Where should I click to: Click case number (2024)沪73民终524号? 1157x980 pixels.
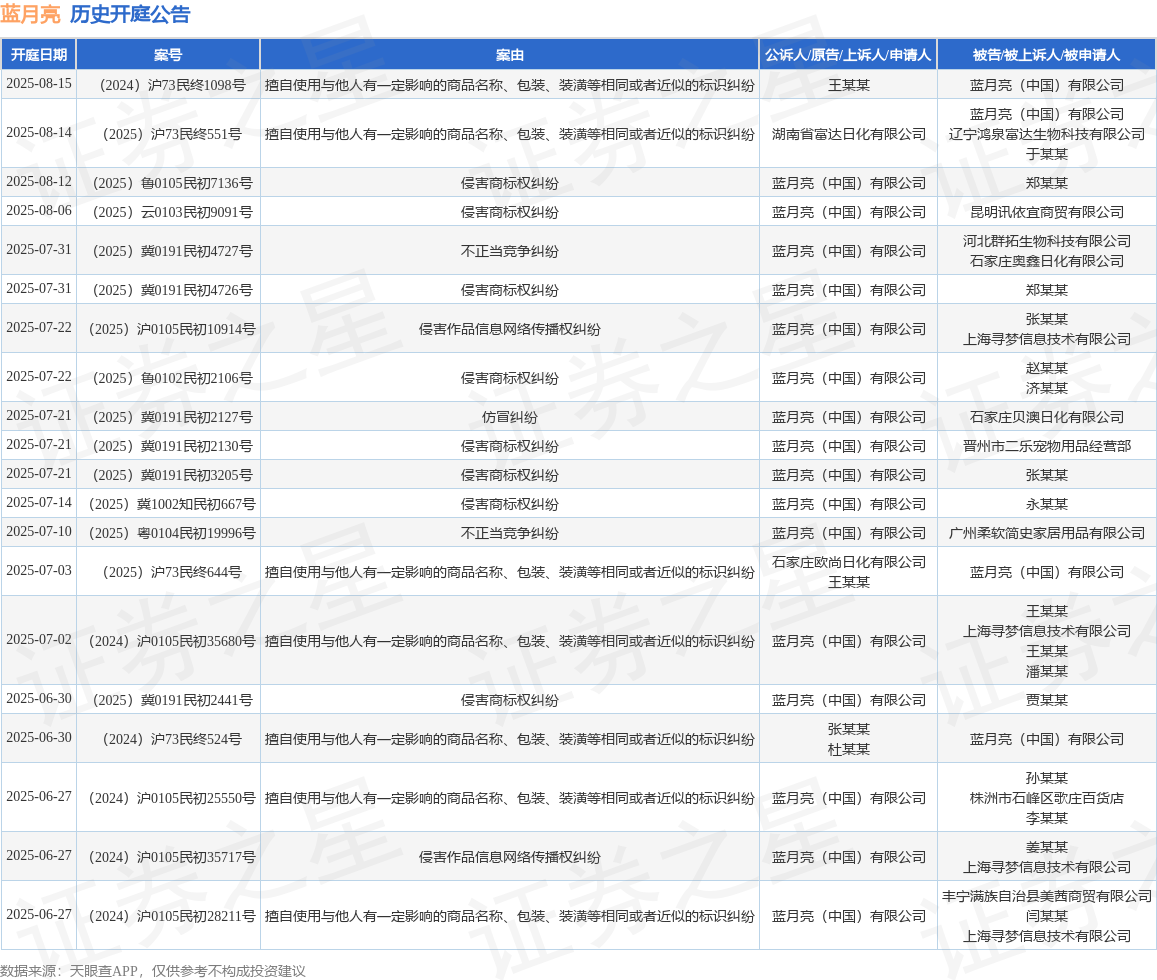(167, 739)
